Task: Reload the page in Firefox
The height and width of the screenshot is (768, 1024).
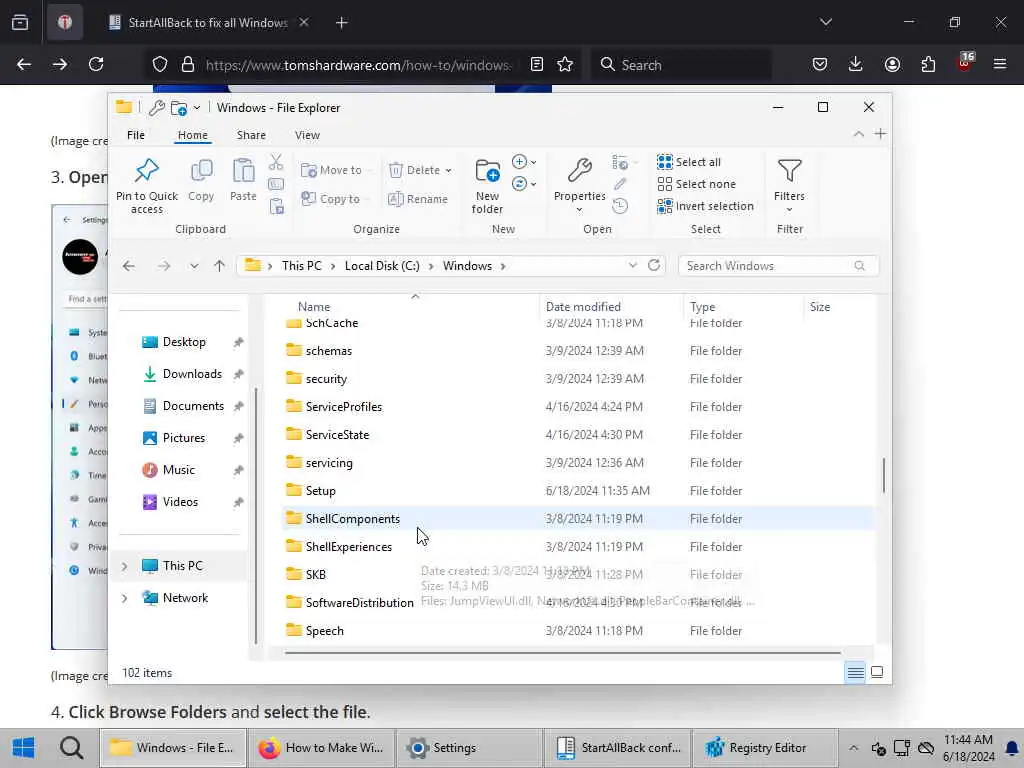Action: pos(96,64)
